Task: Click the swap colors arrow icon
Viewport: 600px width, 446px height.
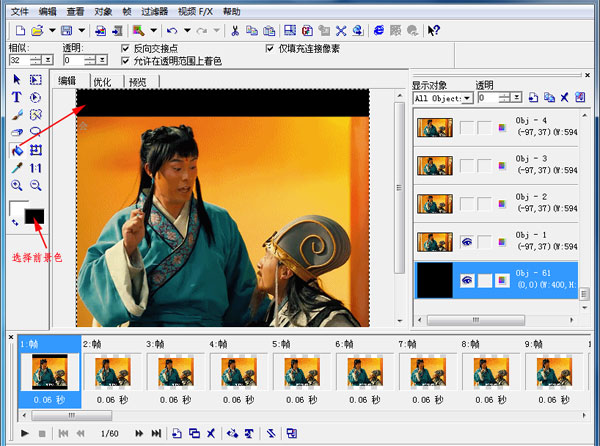Action: point(15,222)
